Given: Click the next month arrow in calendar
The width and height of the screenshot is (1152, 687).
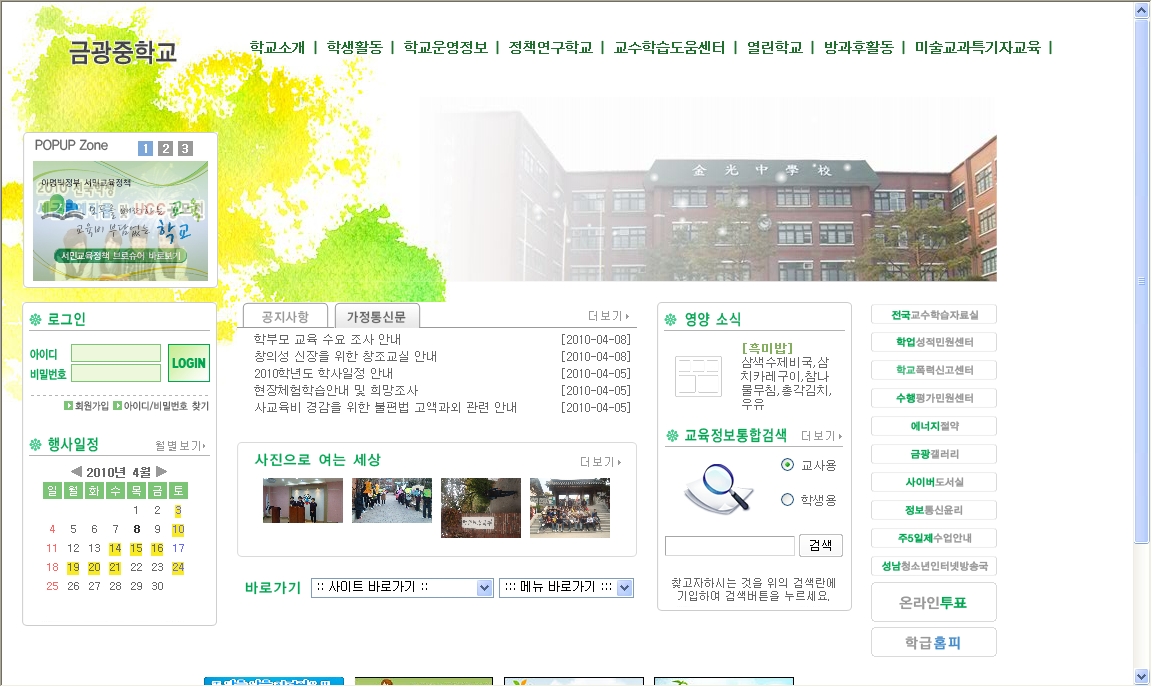Looking at the screenshot, I should (x=162, y=472).
